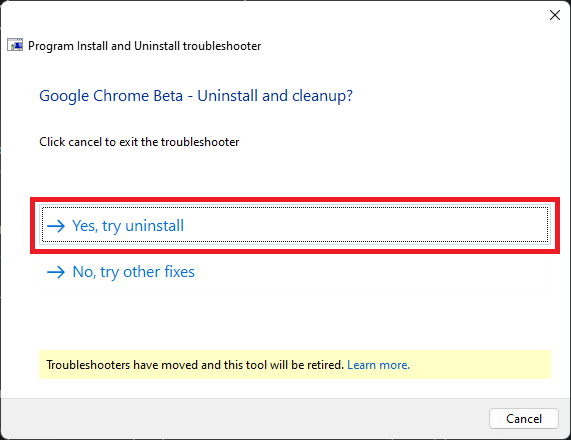Close the troubleshooter with the X icon
Viewport: 571px width, 440px height.
pos(555,15)
